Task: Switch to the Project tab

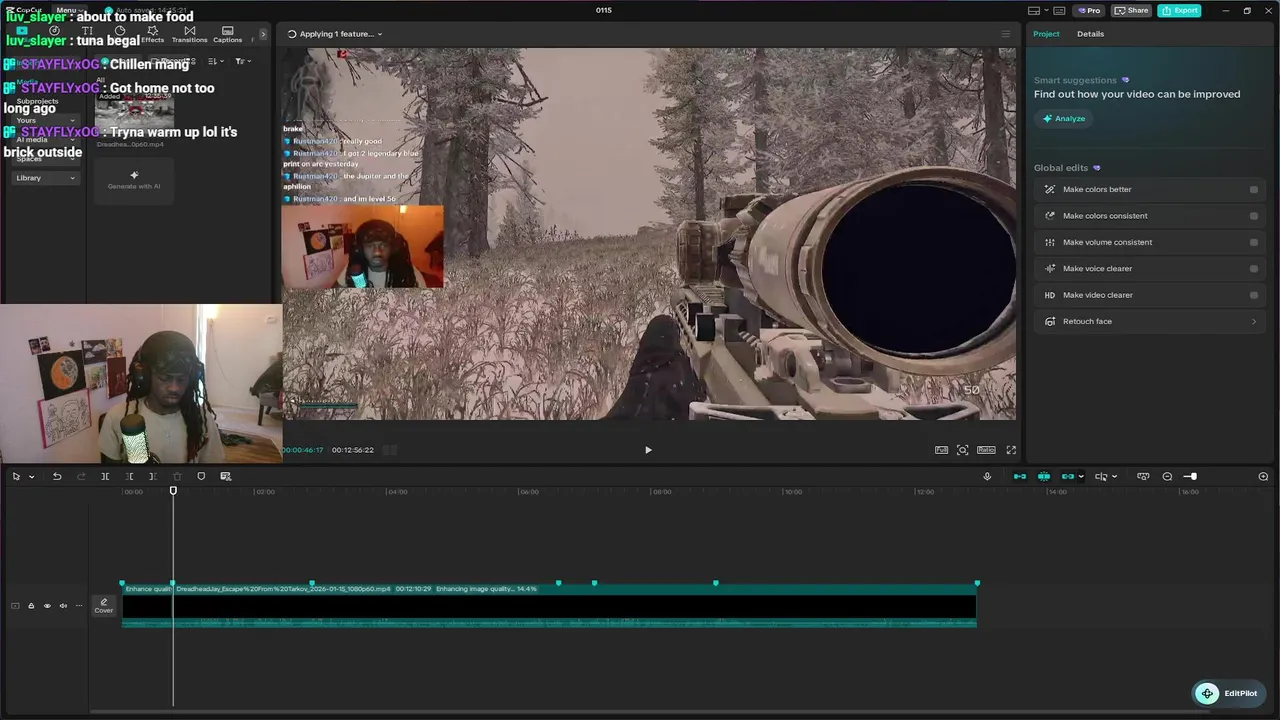Action: 1046,34
